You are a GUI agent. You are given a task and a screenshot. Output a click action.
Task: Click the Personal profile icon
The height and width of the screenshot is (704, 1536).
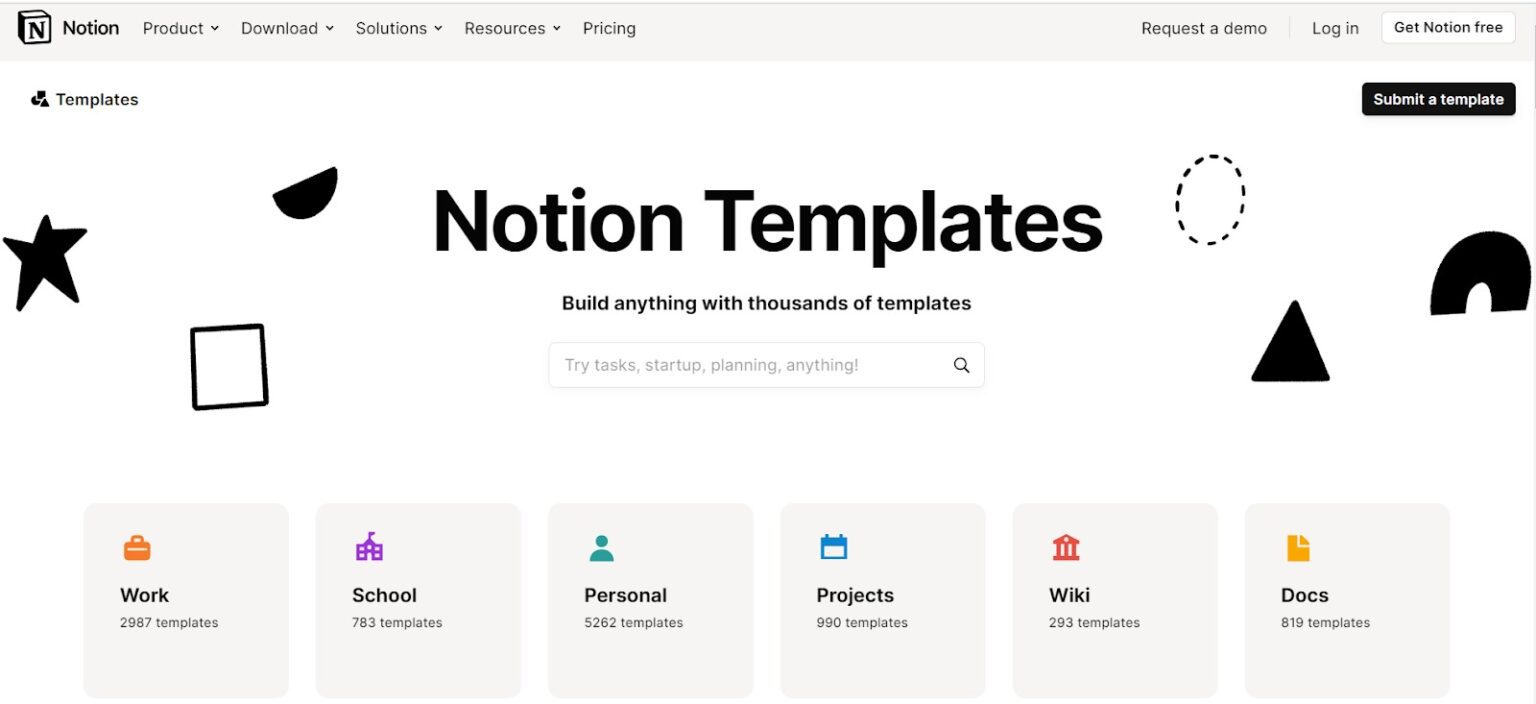coord(601,546)
